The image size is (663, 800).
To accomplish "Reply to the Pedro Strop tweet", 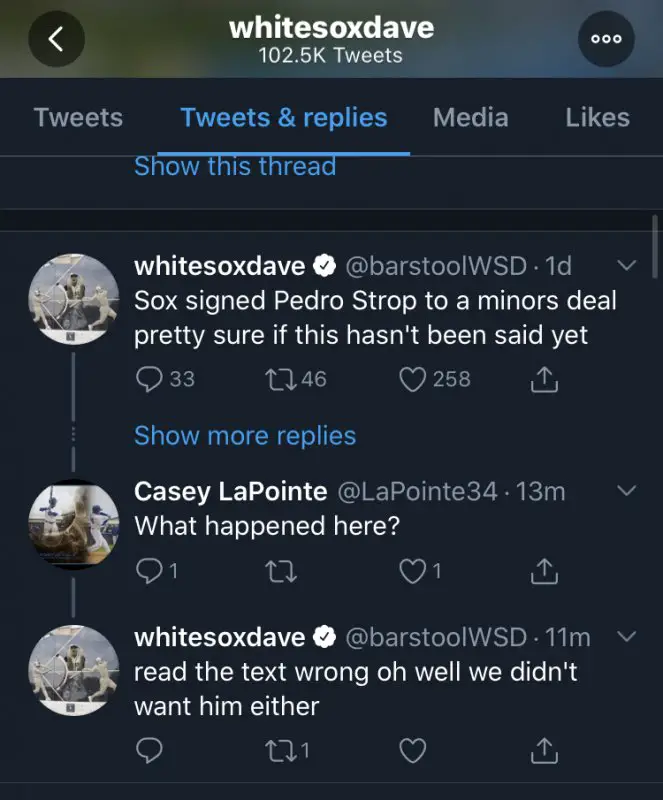I will 148,379.
